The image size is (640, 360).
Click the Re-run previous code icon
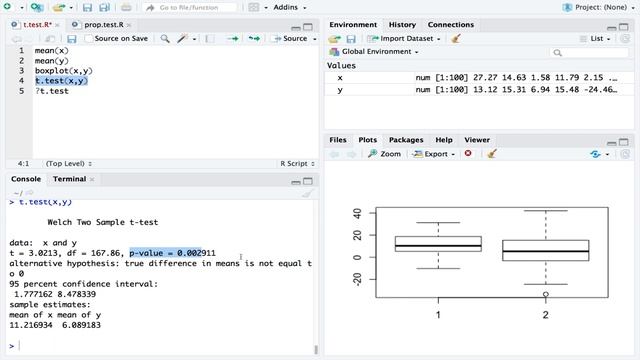pyautogui.click(x=254, y=39)
